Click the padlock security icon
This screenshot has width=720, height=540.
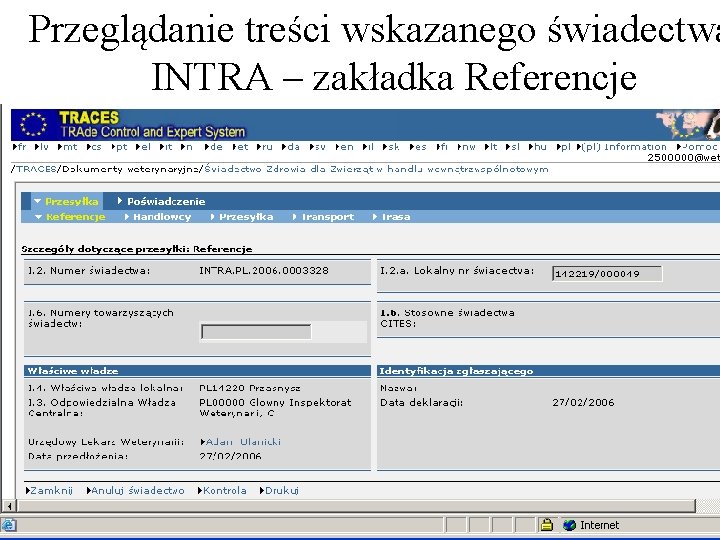[x=546, y=525]
